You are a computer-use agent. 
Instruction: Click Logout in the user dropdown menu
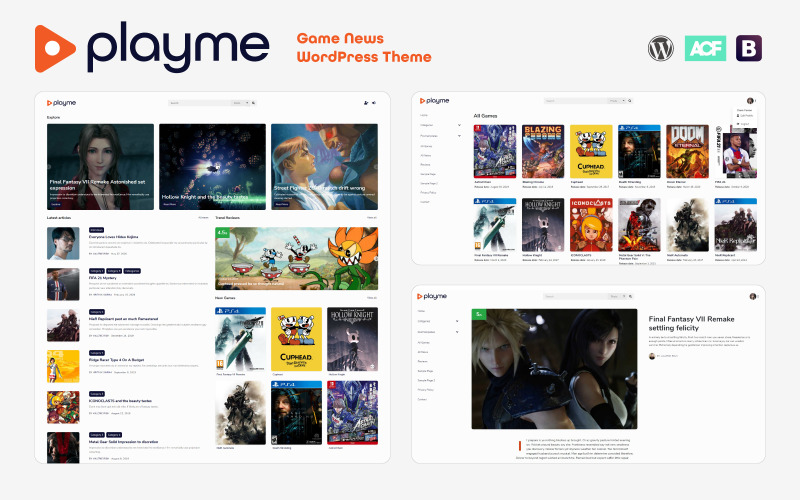tap(747, 124)
